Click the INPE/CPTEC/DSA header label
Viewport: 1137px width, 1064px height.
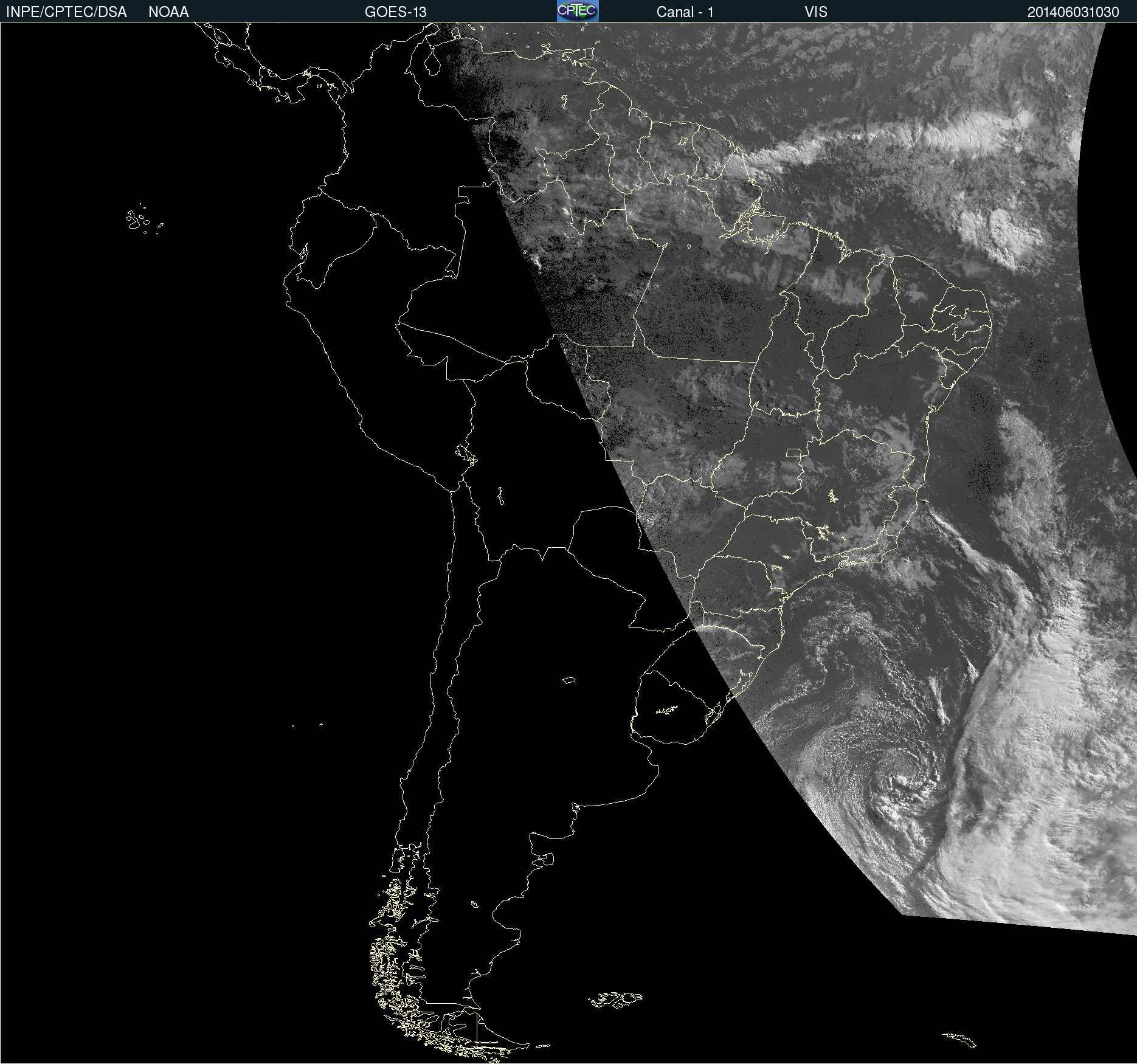click(66, 12)
